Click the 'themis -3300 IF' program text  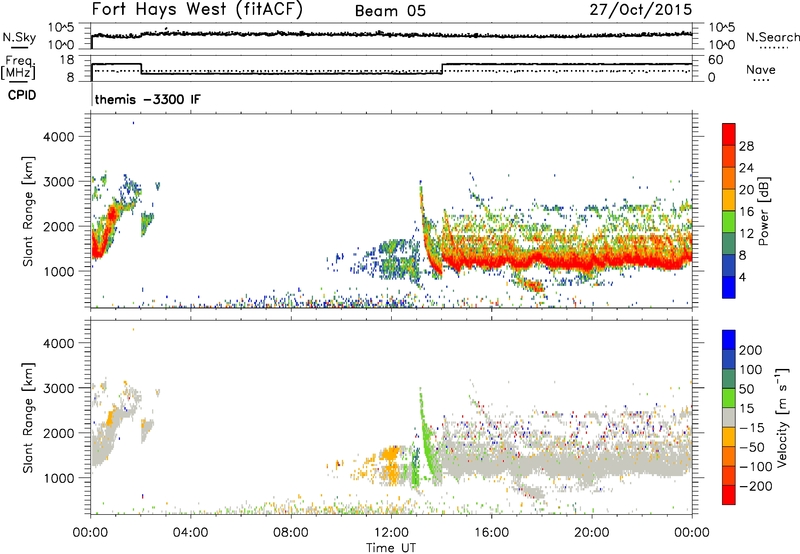click(147, 99)
